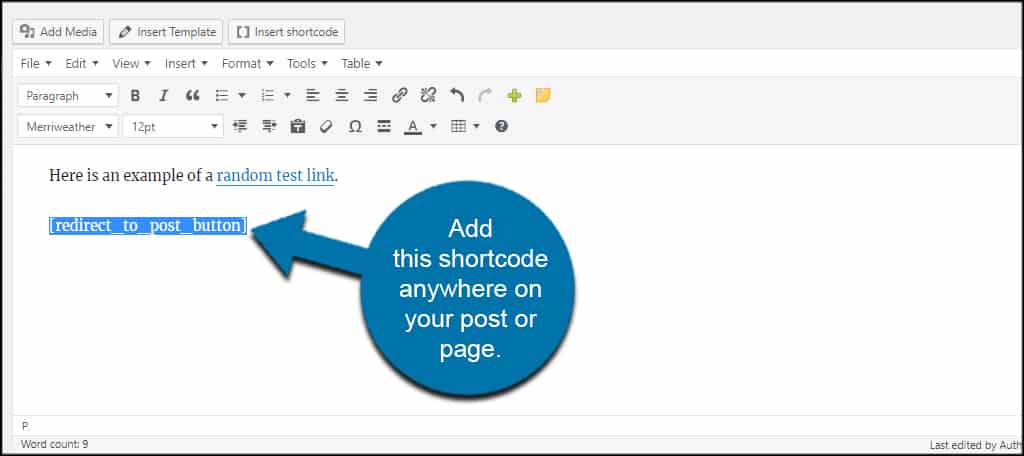Align text right
1024x456 pixels.
(x=370, y=95)
